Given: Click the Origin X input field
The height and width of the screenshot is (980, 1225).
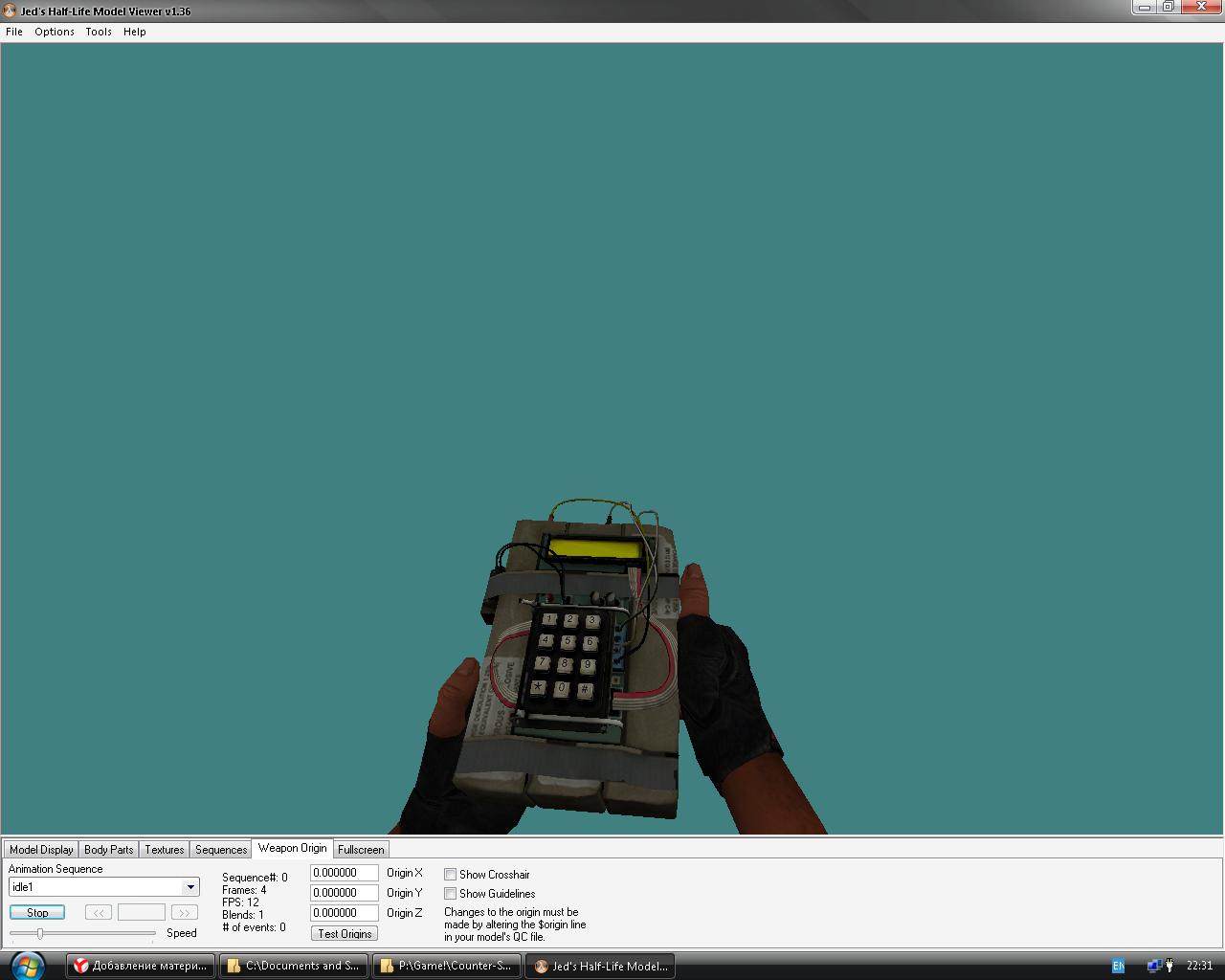Looking at the screenshot, I should click(344, 873).
